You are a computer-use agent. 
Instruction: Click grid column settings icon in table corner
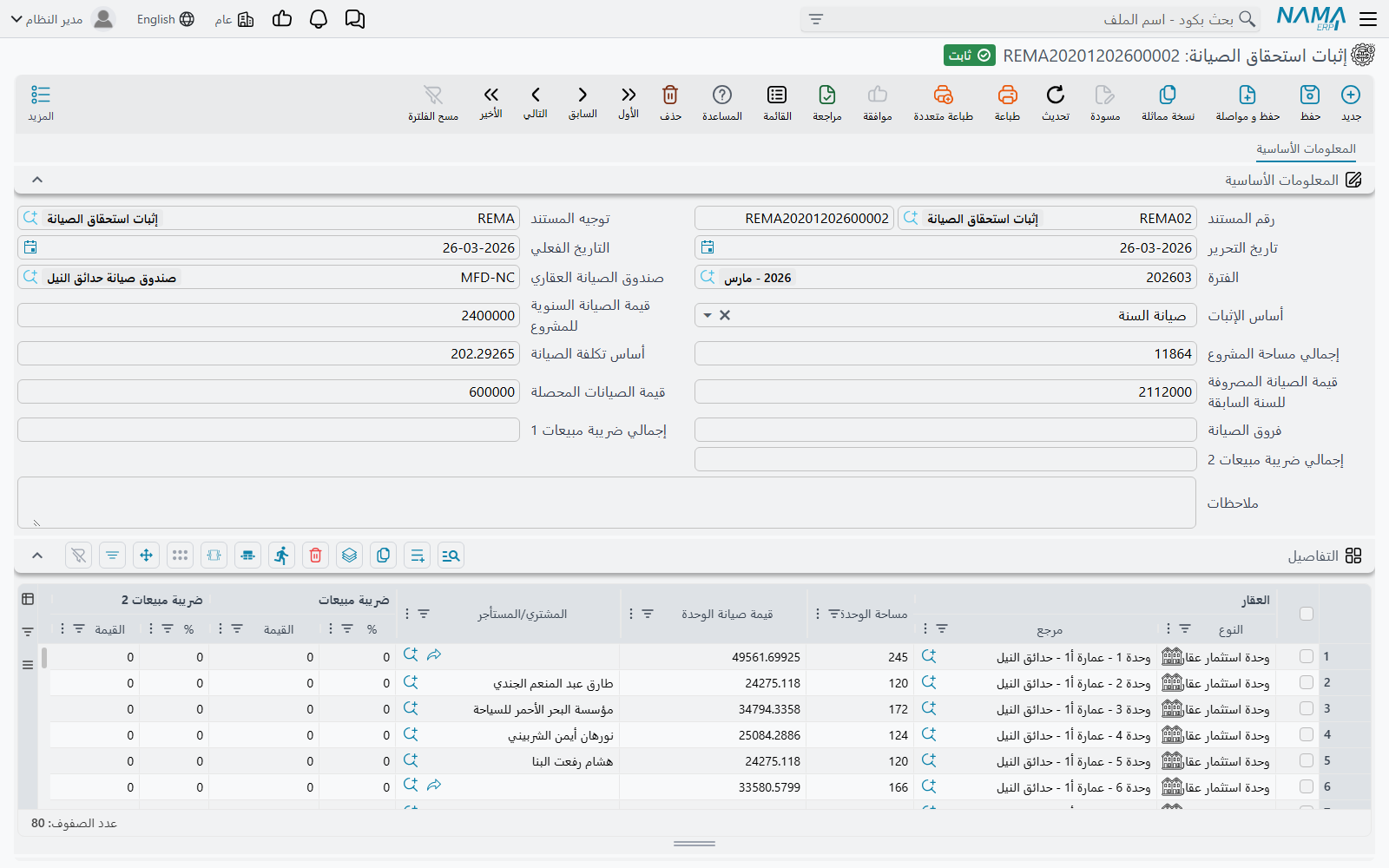[x=28, y=599]
